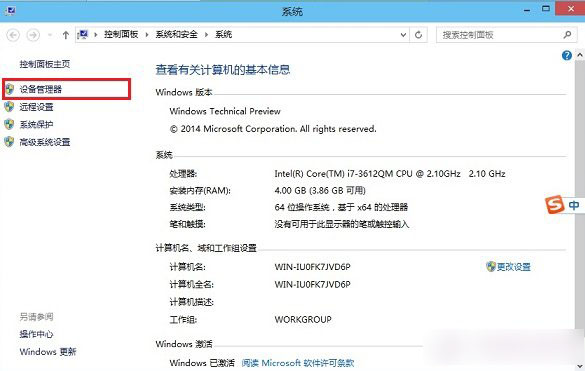The image size is (585, 371).
Task: Go back with the left arrow button
Action: (13, 35)
